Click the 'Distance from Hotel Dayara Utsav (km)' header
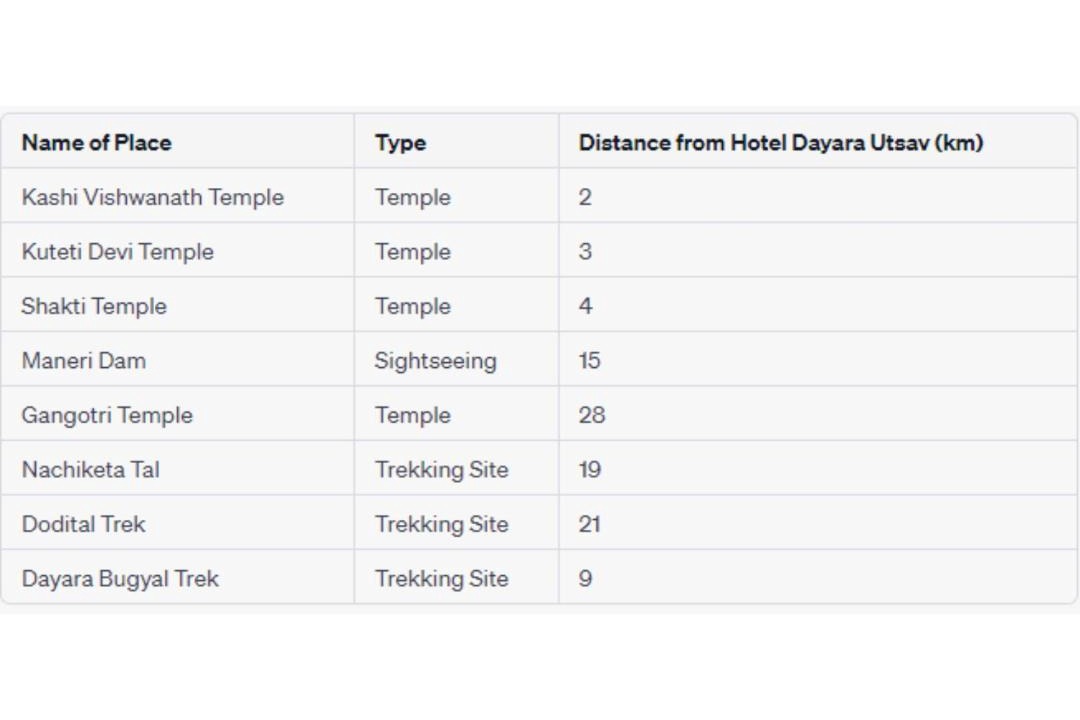This screenshot has height=720, width=1080. (x=780, y=143)
